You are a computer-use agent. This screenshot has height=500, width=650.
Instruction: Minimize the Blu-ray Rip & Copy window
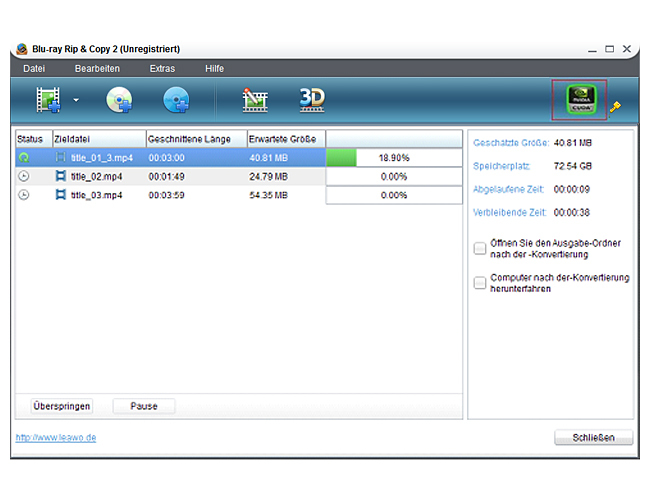point(592,50)
